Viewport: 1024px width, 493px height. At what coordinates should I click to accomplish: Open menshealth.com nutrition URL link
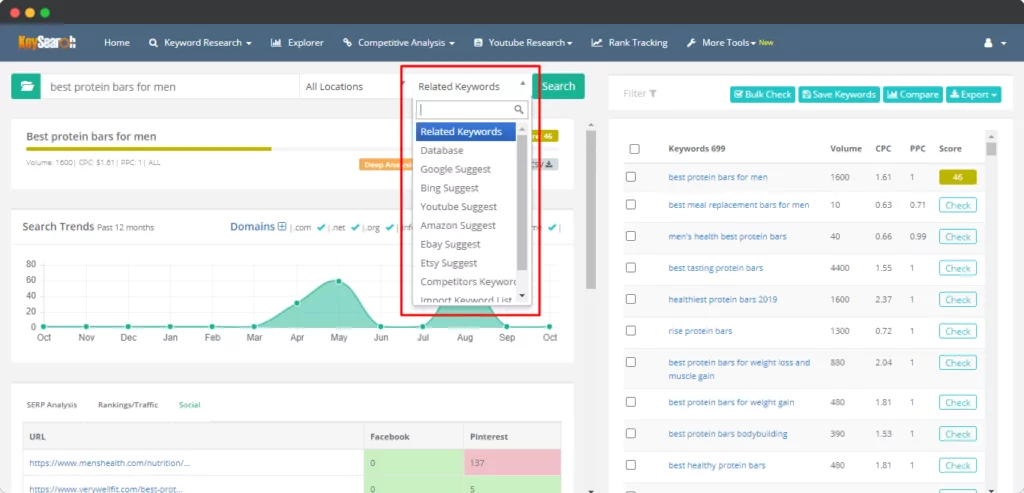point(110,463)
